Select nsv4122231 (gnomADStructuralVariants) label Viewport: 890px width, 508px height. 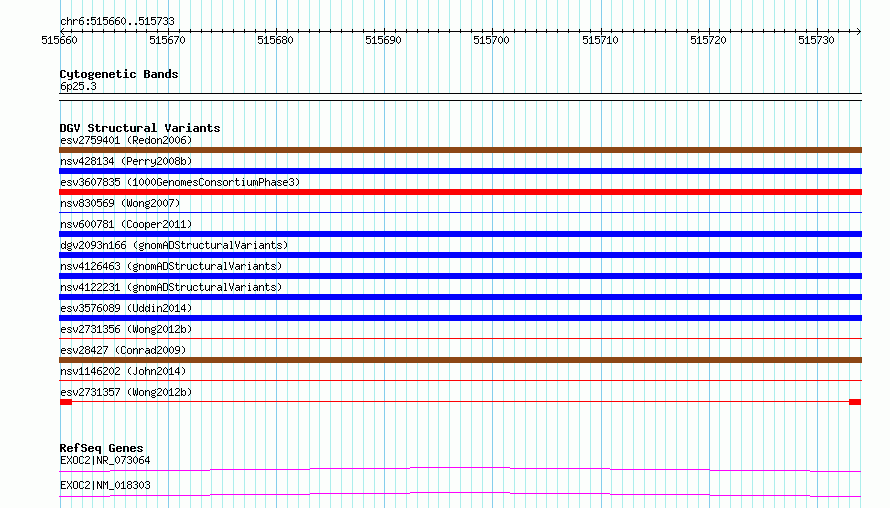pyautogui.click(x=171, y=287)
